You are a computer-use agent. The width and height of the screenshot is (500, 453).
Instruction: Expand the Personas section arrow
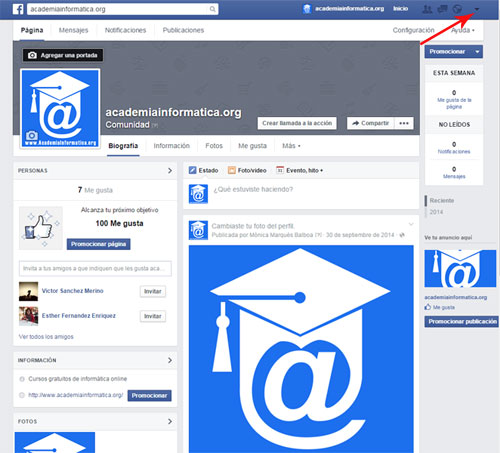170,171
